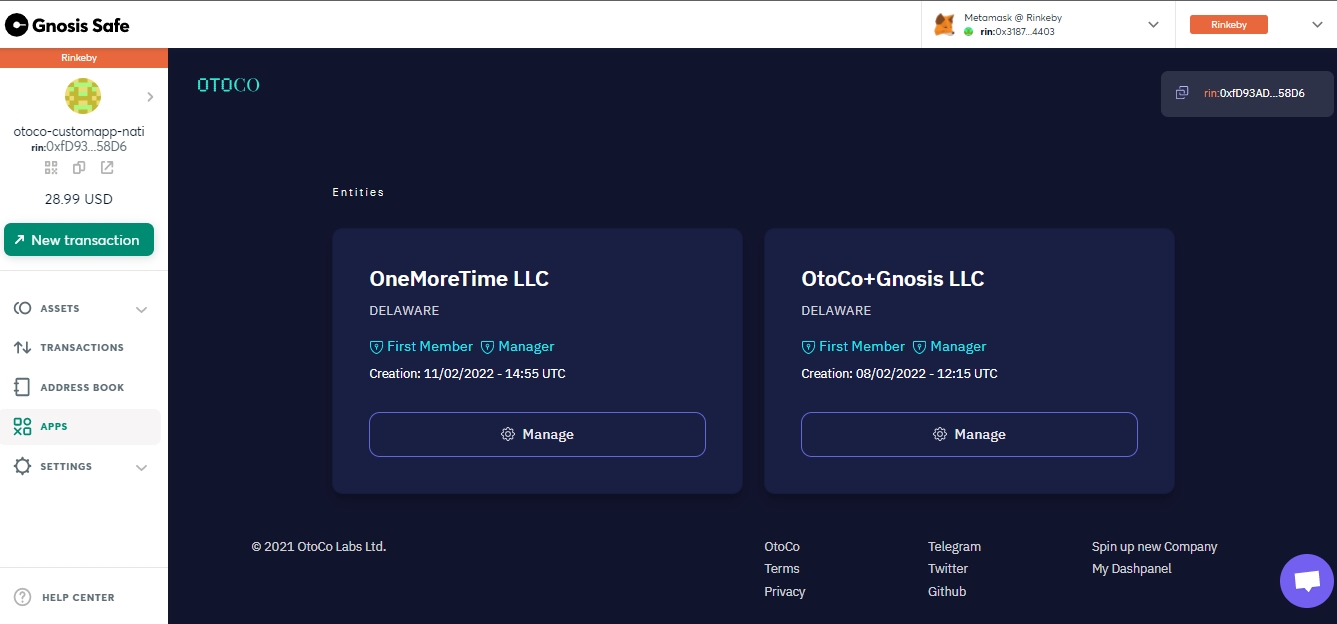Open the chat support bubble

tap(1306, 581)
